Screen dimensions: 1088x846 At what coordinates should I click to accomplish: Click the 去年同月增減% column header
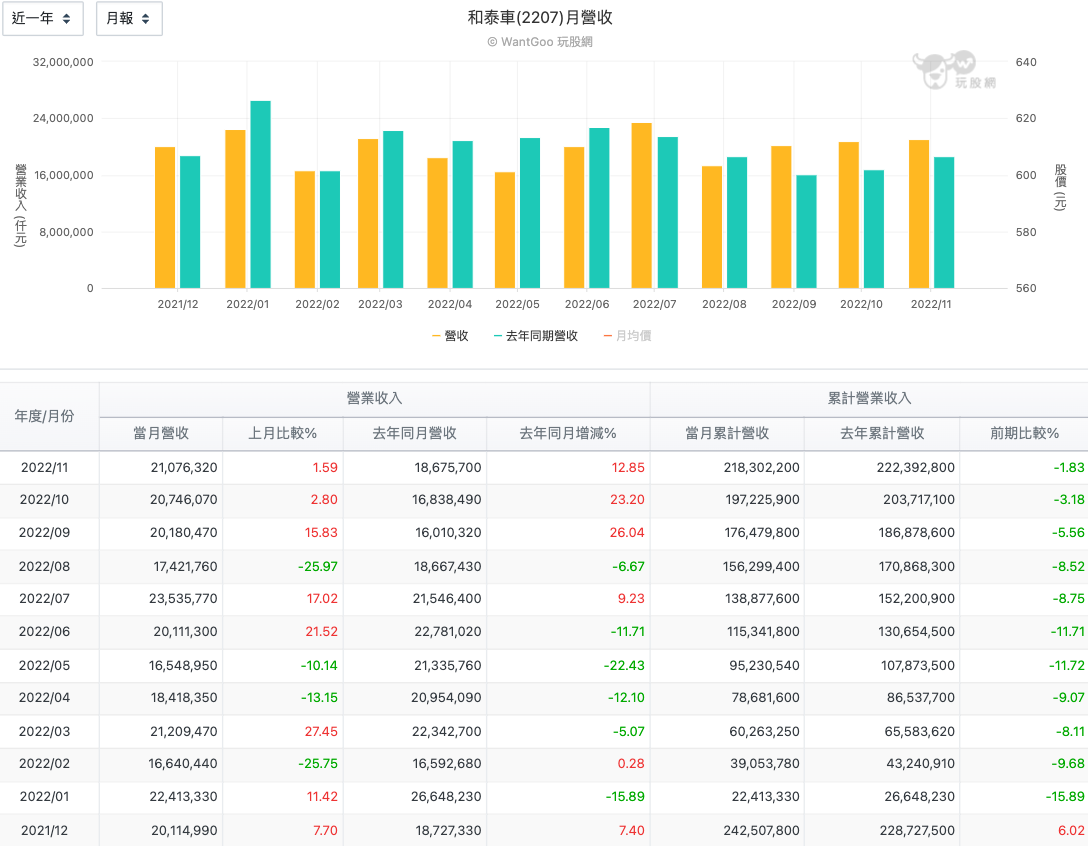point(568,433)
